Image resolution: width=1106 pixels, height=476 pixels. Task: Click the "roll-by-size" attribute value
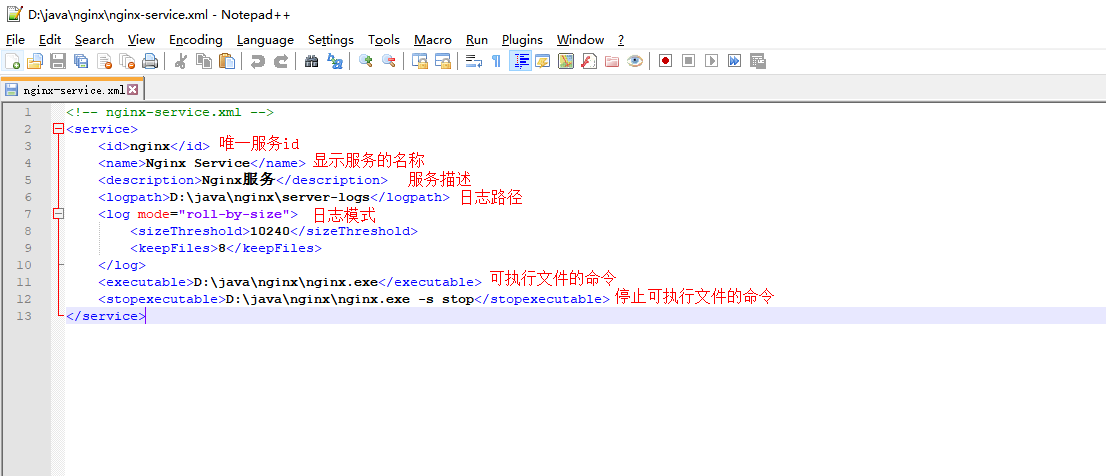click(x=236, y=214)
